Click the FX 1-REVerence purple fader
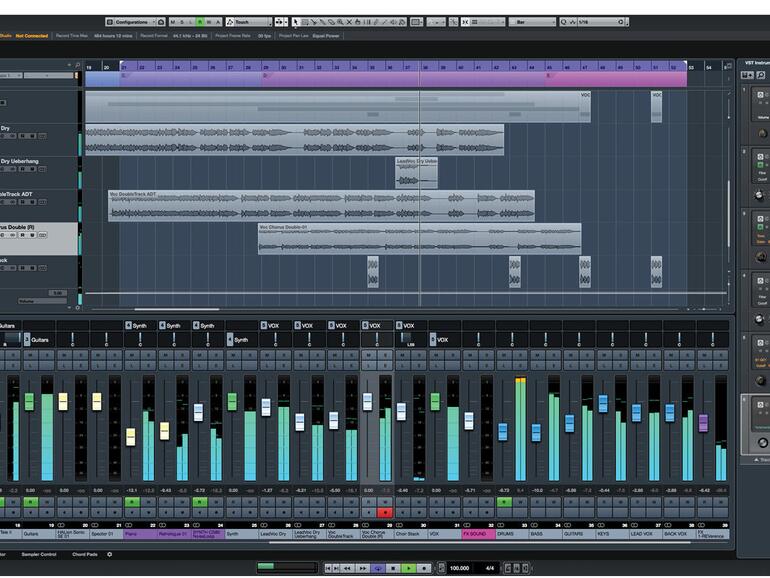Image resolution: width=770 pixels, height=578 pixels. click(703, 423)
